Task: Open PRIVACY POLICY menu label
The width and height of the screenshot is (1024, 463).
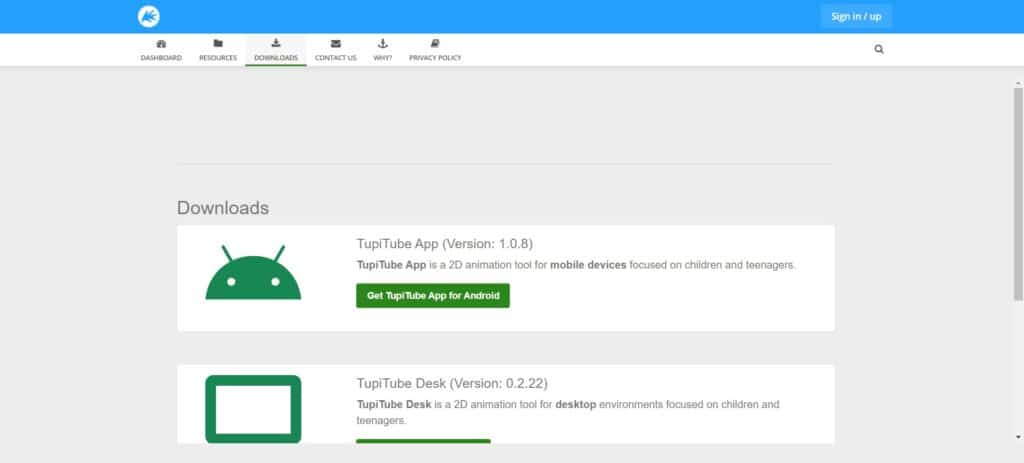Action: click(x=435, y=58)
